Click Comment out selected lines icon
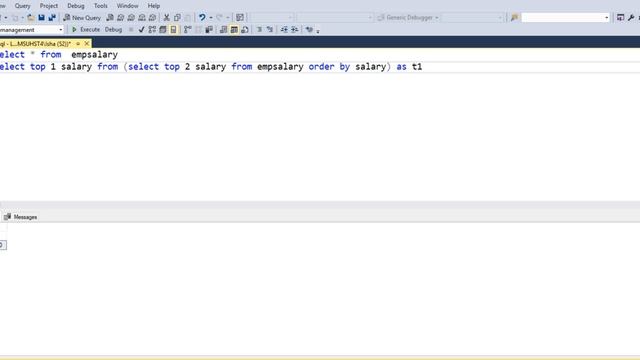The width and height of the screenshot is (640, 360). coord(259,29)
